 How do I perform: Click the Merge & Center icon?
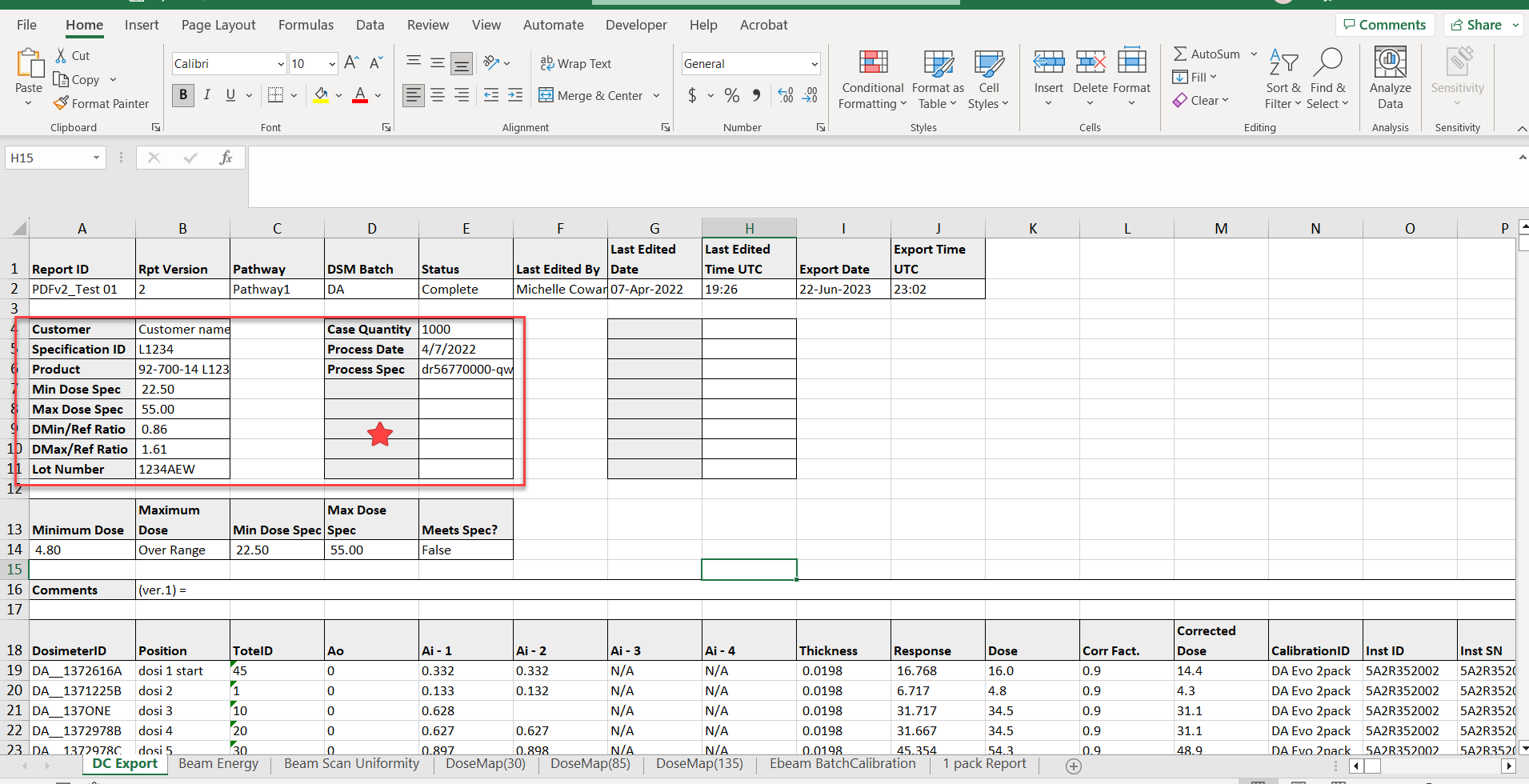(x=546, y=95)
